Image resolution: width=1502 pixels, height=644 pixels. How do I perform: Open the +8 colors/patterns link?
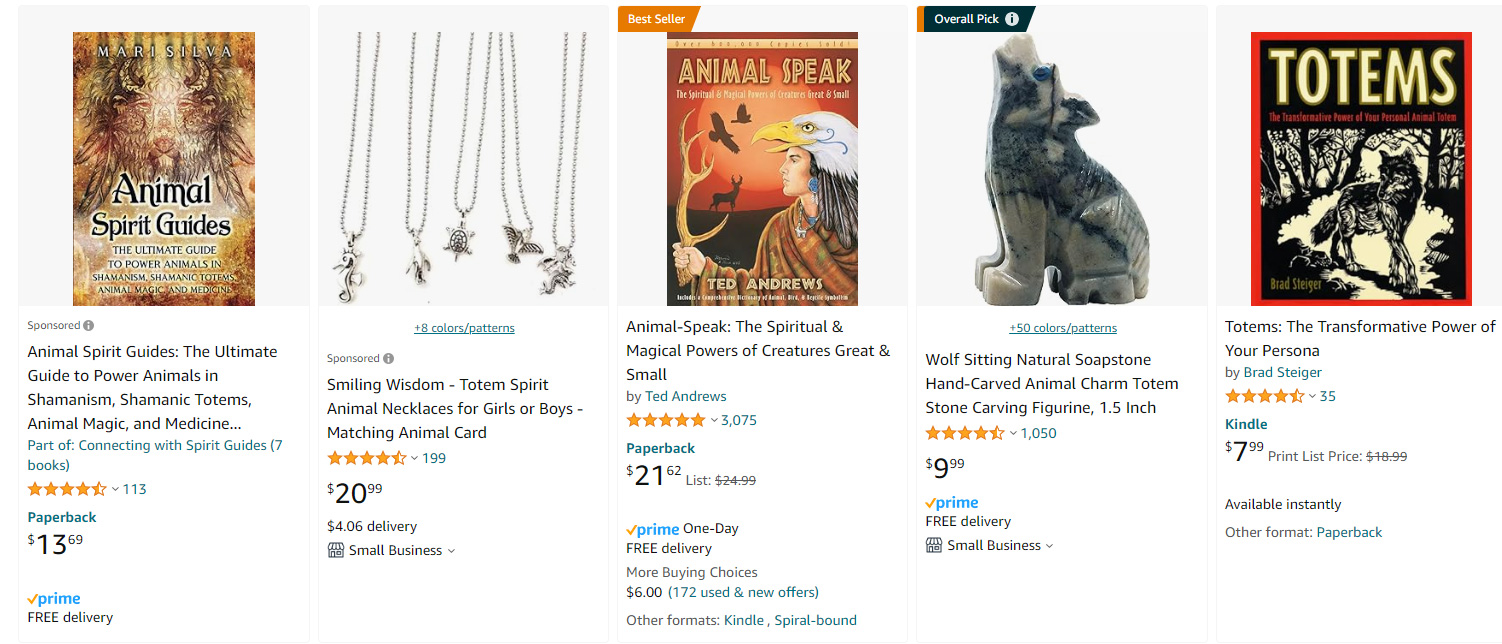click(x=464, y=328)
